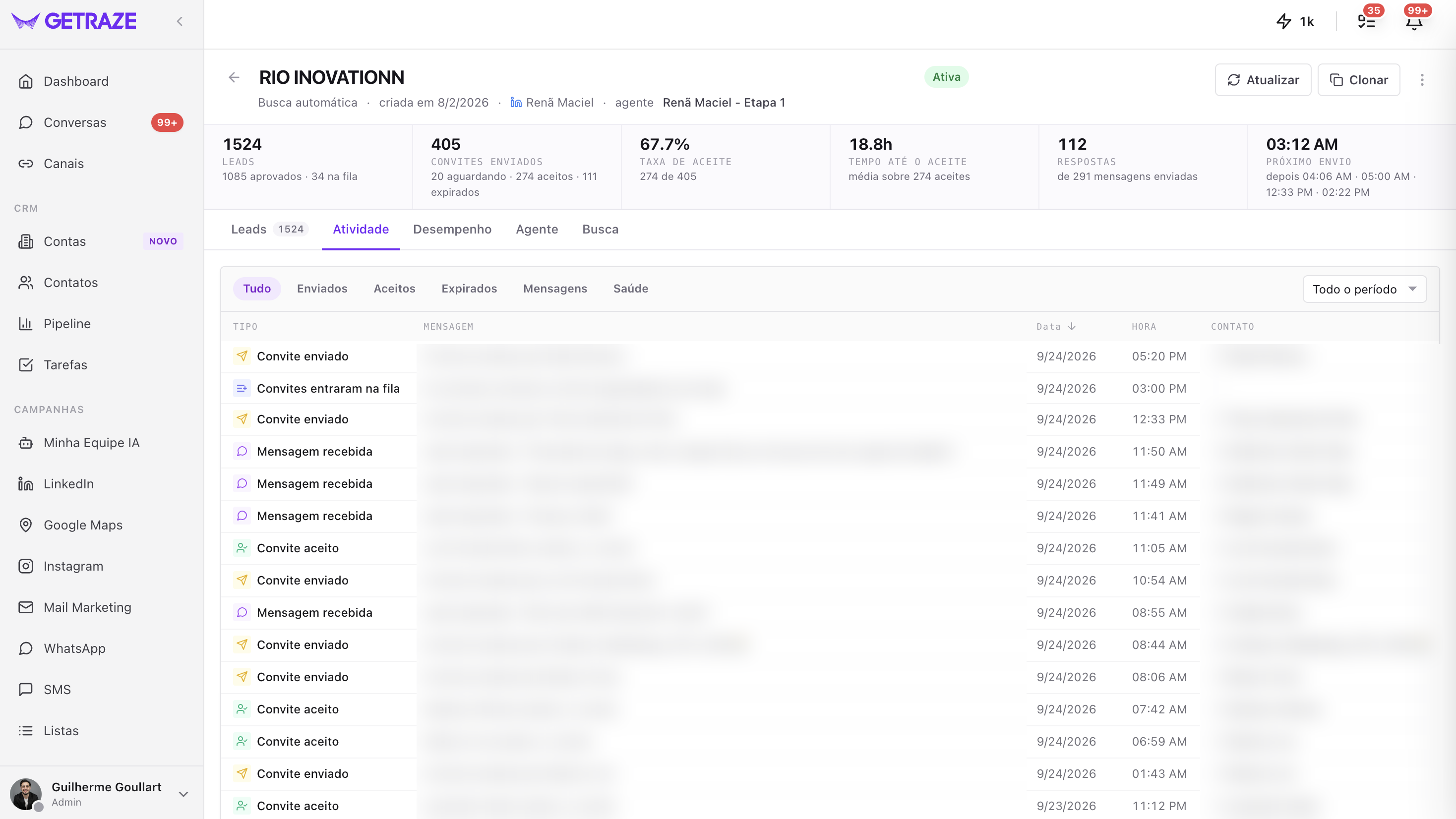Viewport: 1456px width, 819px height.
Task: Click the Canais link icon
Action: (25, 164)
